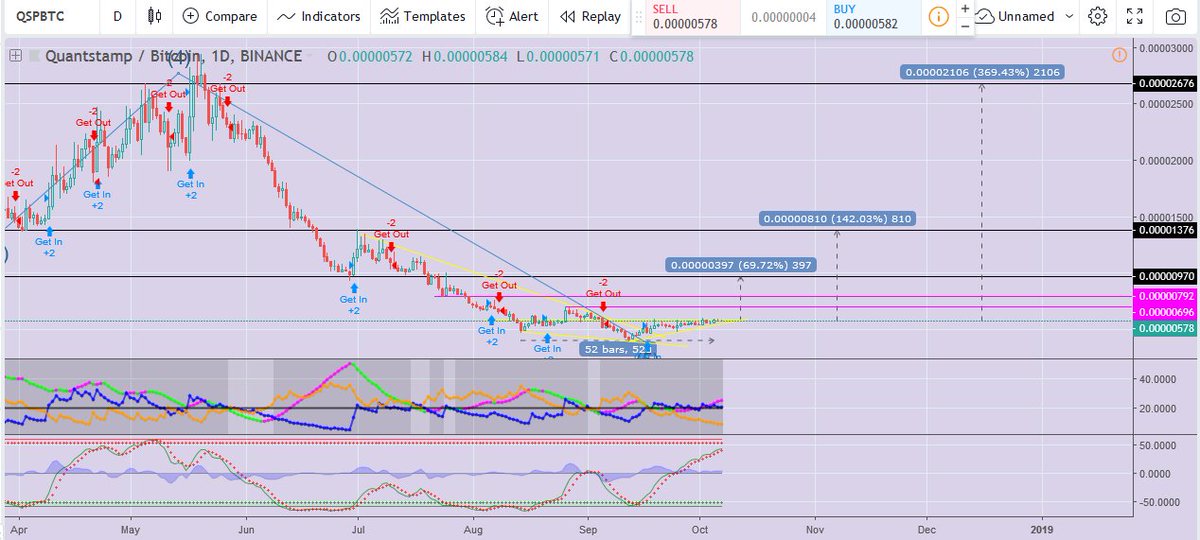The image size is (1200, 540).
Task: Click the green 0.00000578 current price label
Action: [1166, 328]
